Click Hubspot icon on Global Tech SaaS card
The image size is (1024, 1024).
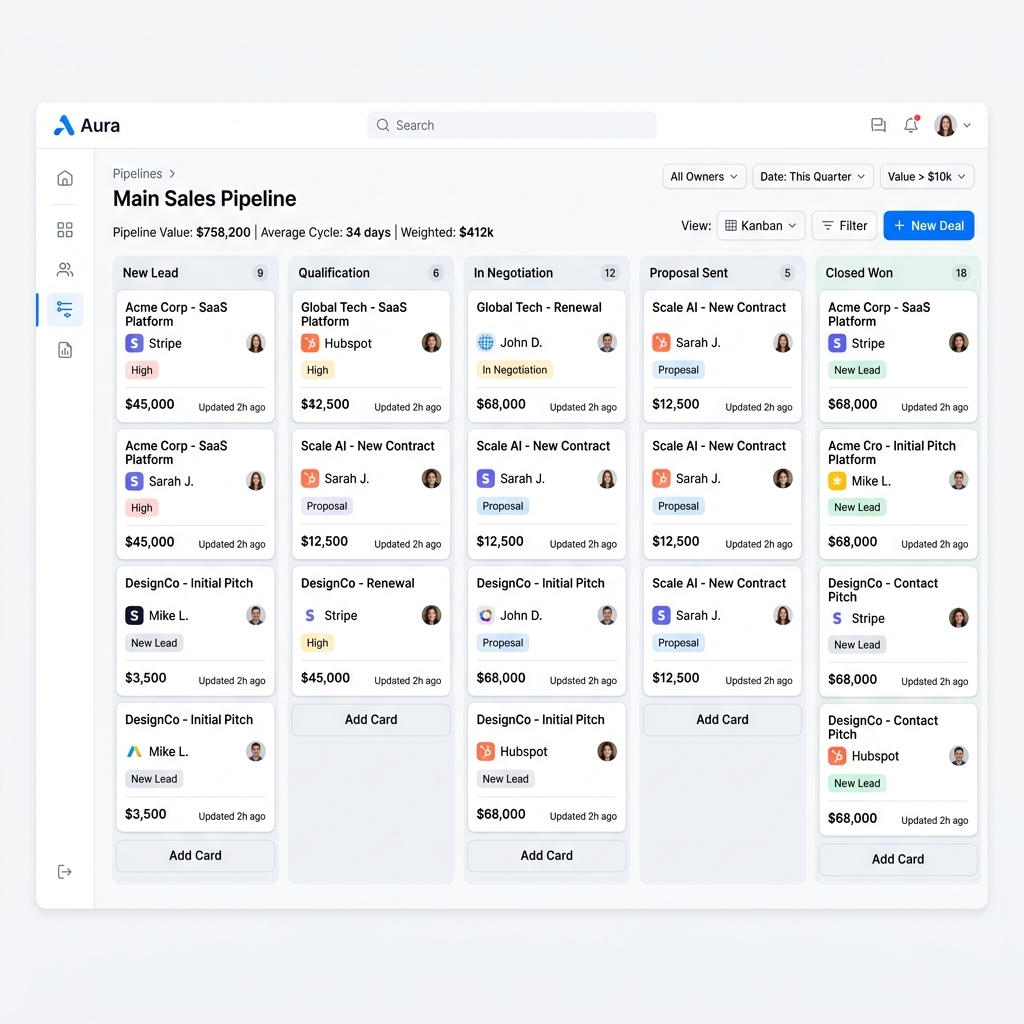pos(310,343)
